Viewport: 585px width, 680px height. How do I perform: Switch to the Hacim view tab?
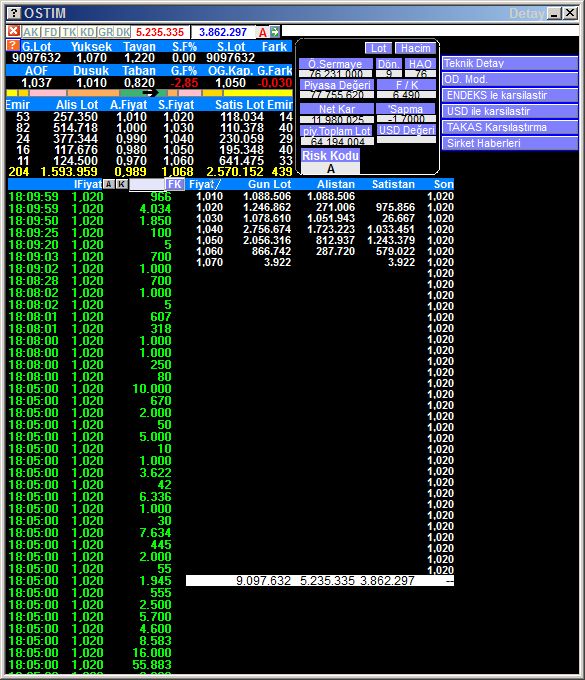pyautogui.click(x=415, y=48)
